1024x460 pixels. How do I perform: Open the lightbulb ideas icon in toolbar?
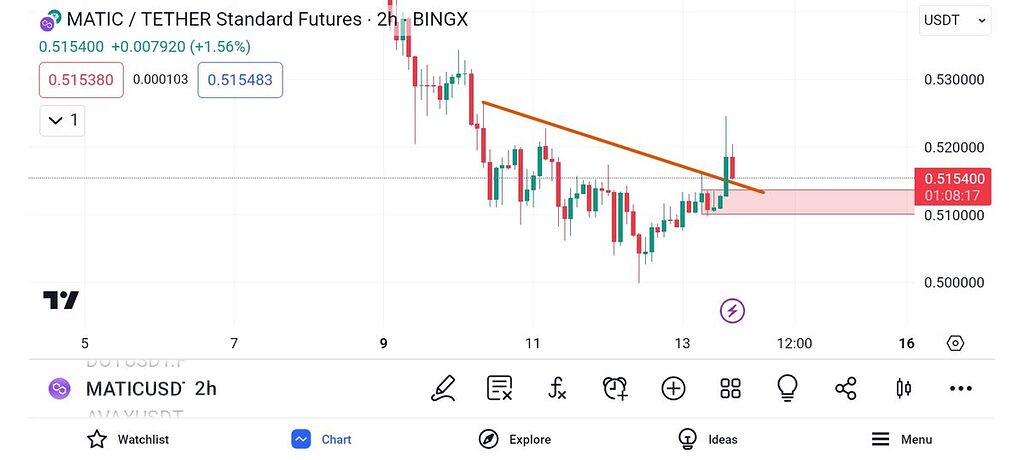click(x=788, y=388)
